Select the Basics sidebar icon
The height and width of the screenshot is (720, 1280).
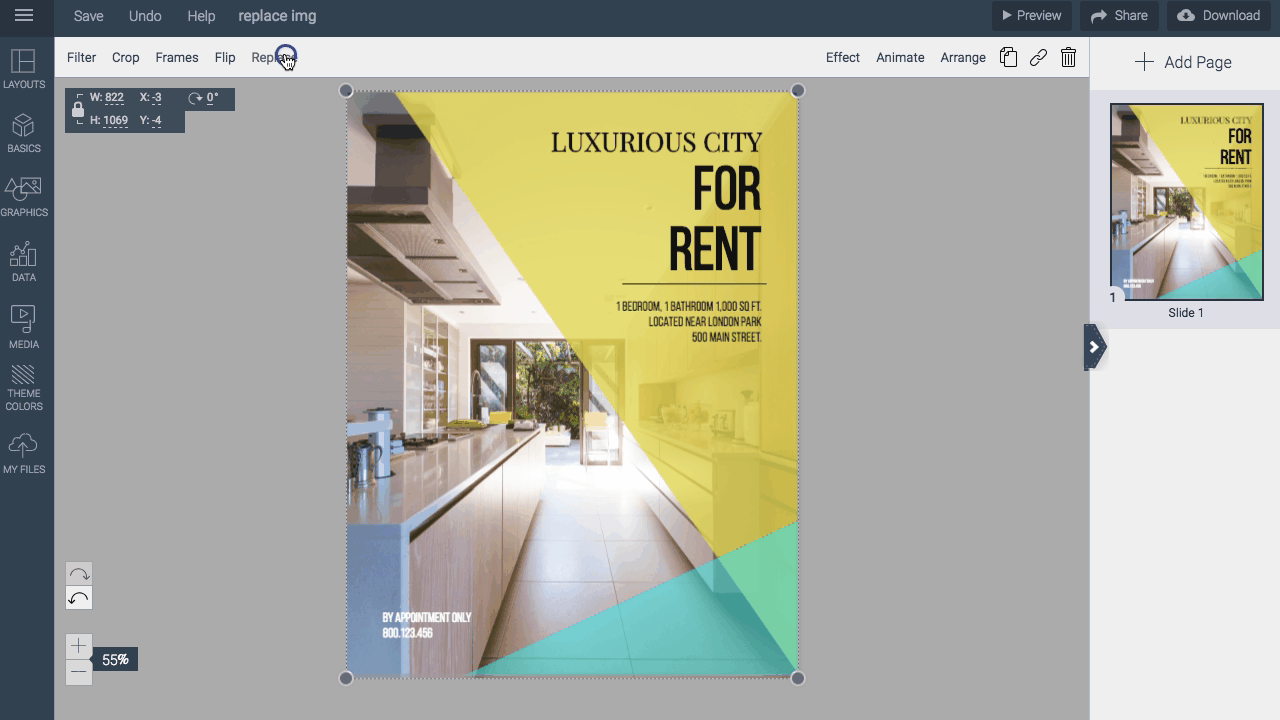(x=24, y=133)
